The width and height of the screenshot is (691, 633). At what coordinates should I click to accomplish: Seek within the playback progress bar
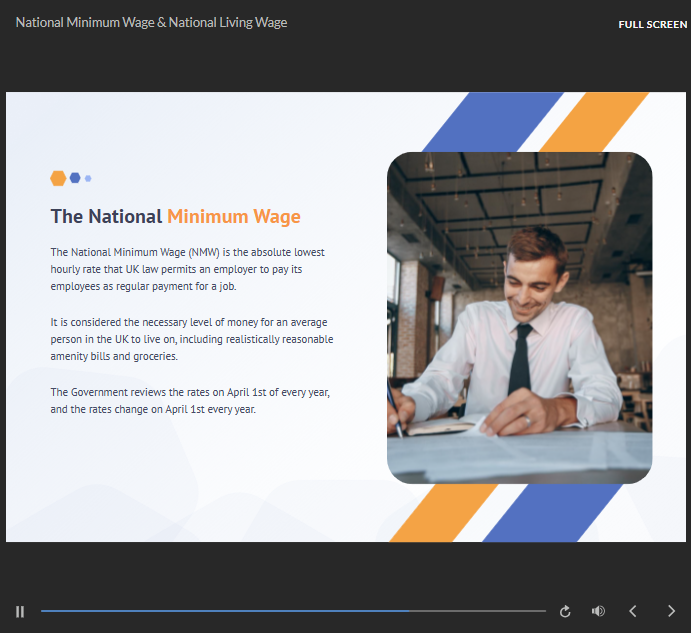(293, 611)
